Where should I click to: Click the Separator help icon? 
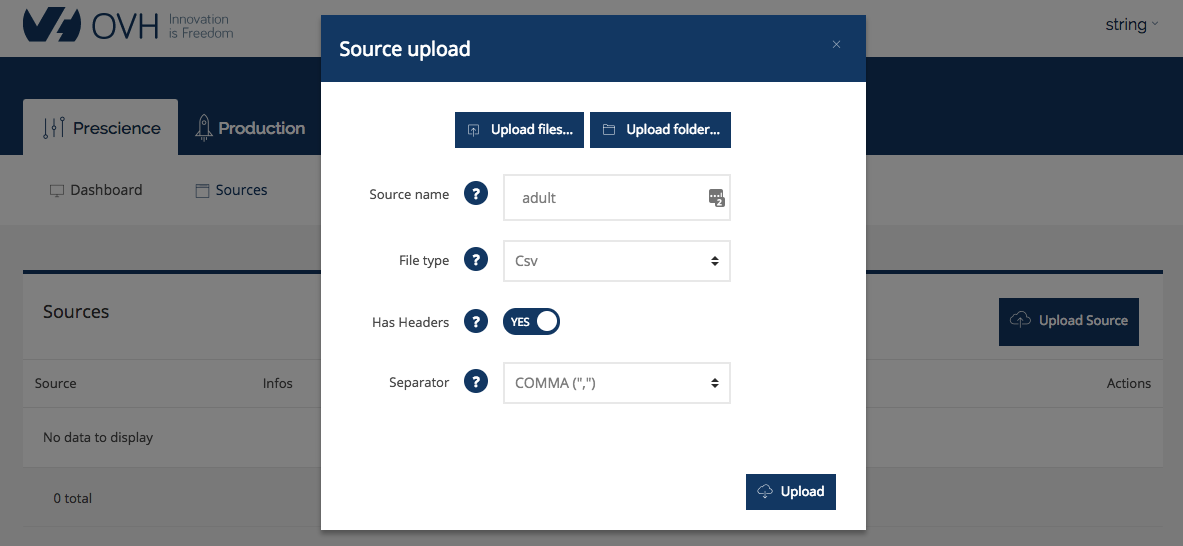(x=476, y=382)
